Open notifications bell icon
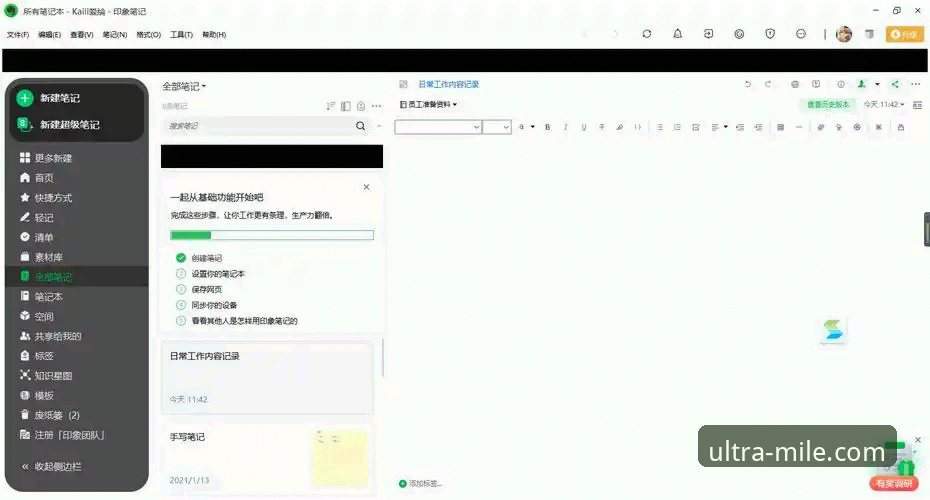Viewport: 930px width, 500px height. click(677, 34)
